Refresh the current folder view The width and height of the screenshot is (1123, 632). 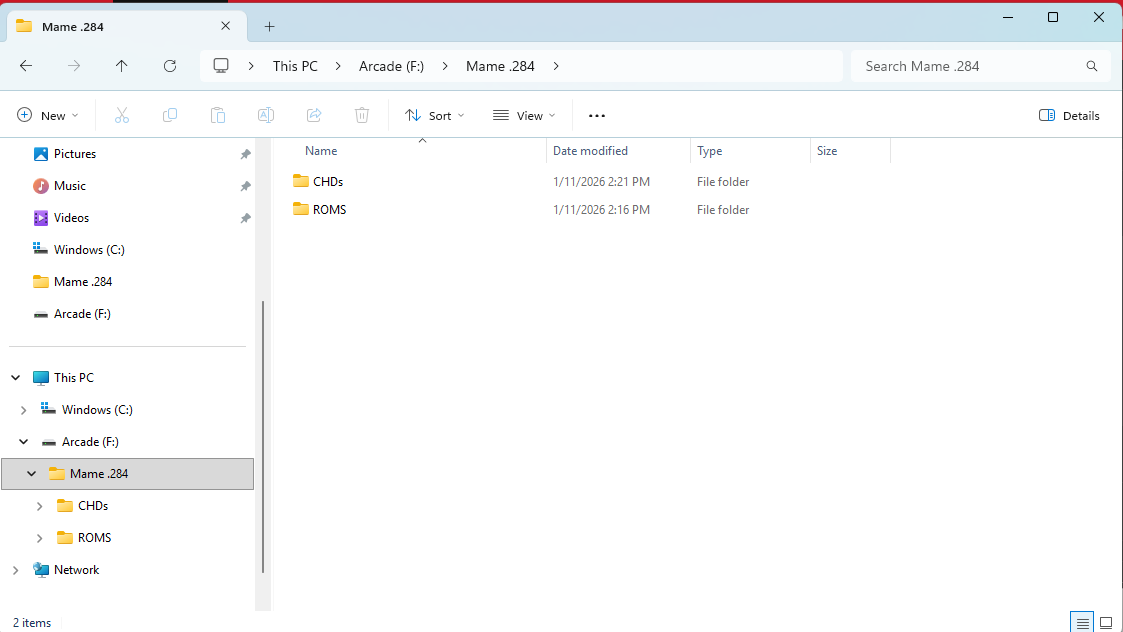pos(170,66)
